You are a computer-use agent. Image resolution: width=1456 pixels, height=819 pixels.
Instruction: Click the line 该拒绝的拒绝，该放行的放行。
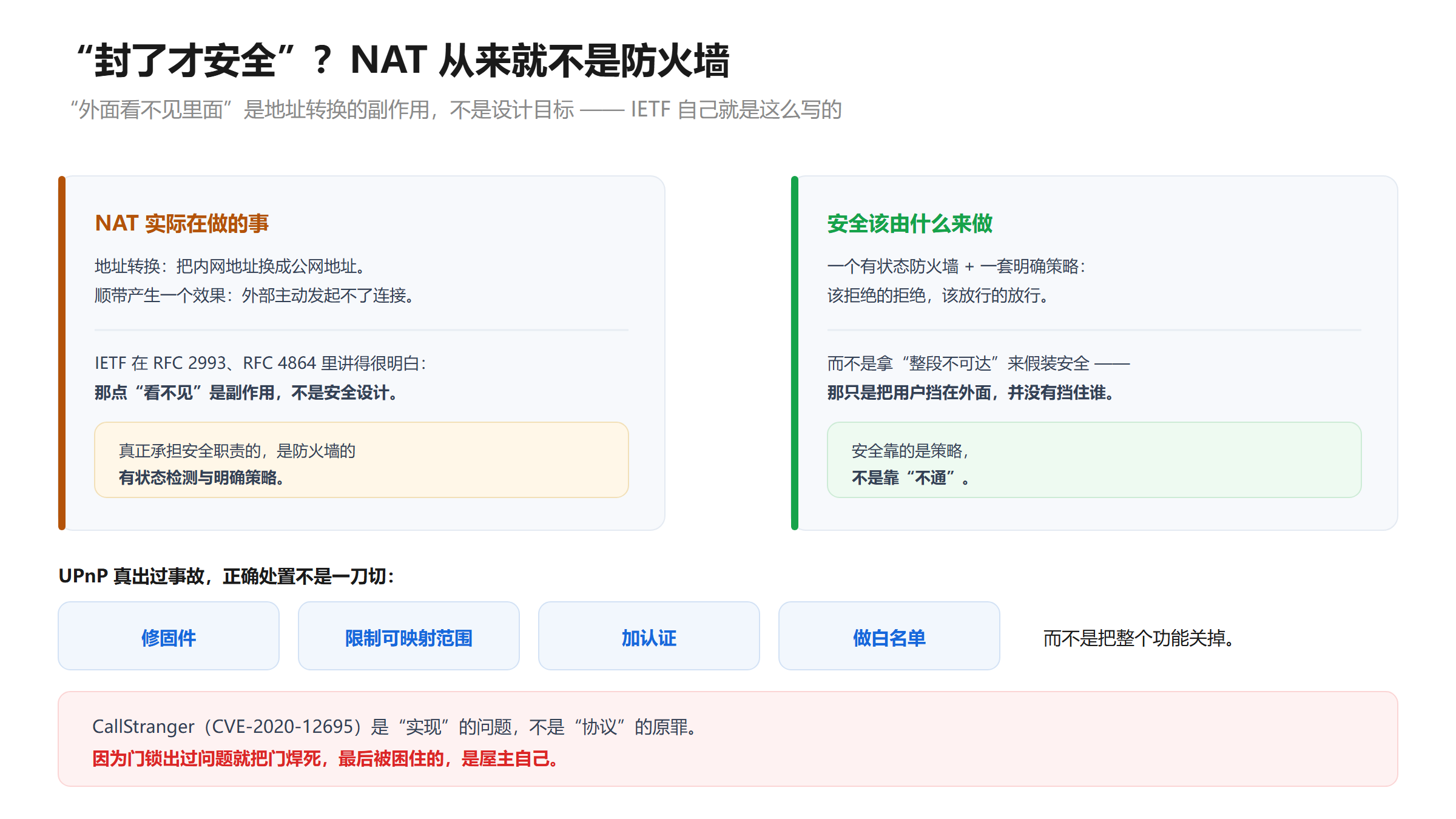point(938,295)
